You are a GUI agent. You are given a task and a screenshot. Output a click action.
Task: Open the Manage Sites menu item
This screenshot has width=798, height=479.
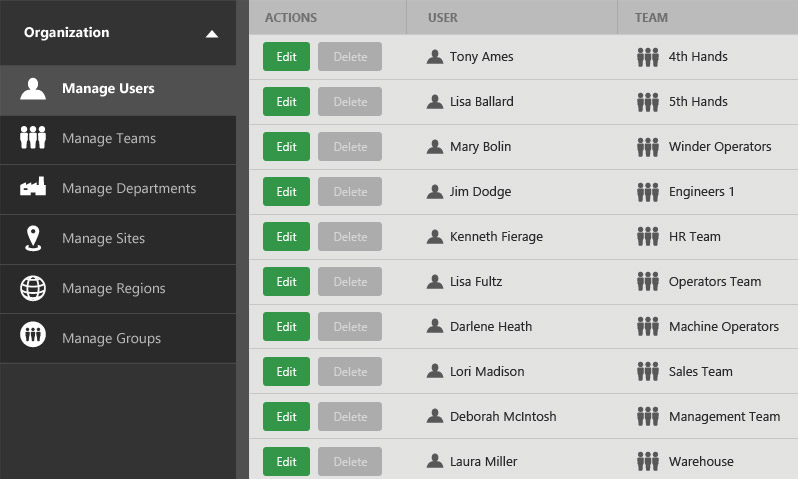click(x=103, y=238)
